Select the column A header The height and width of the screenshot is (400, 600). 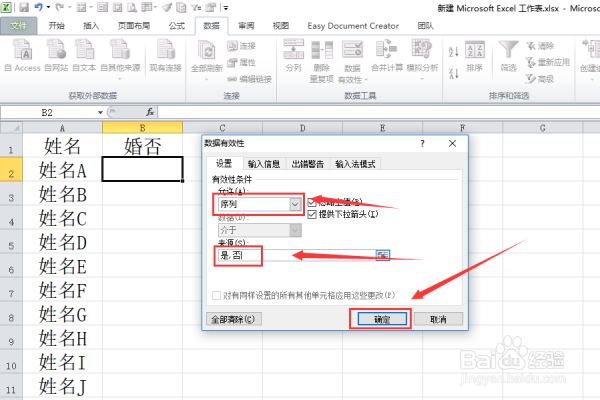coord(62,128)
